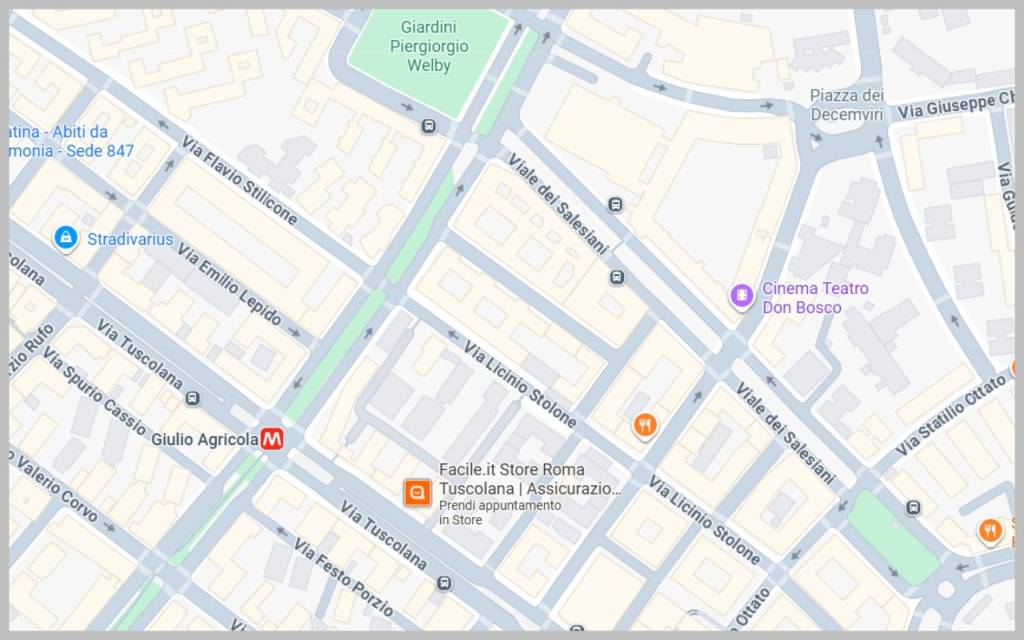Click the Via Emilio Lepido street label
This screenshot has width=1024, height=640.
pos(229,283)
